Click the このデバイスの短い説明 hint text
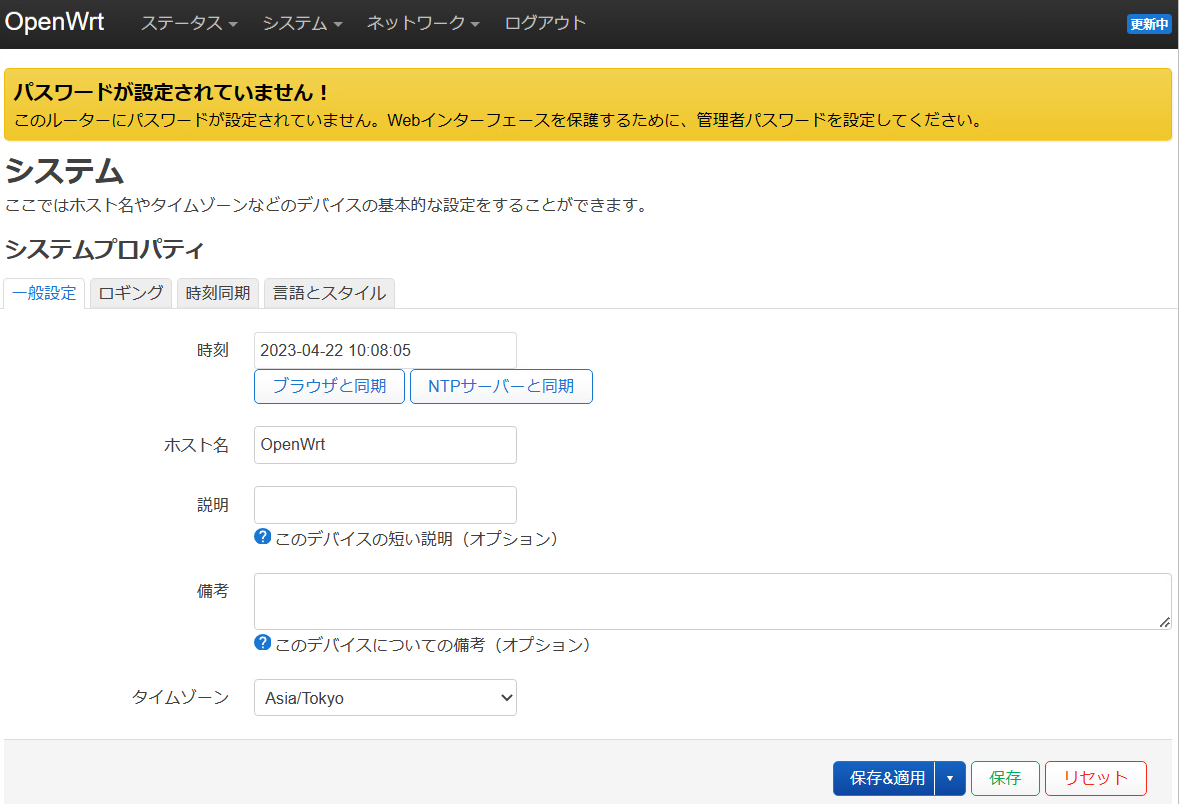Viewport: 1179px width, 804px height. click(x=419, y=539)
